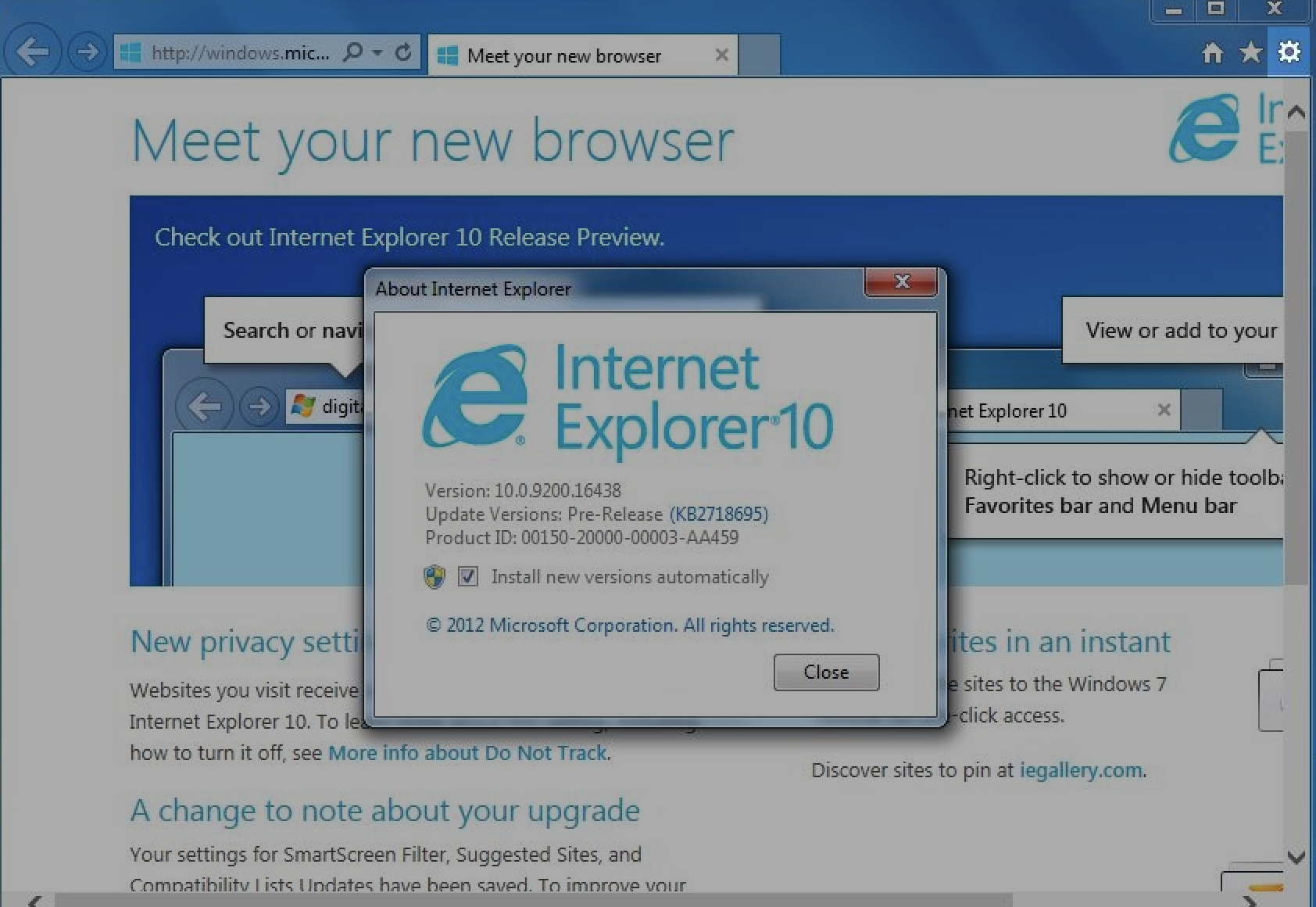
Task: Open Favorites with the star icon
Action: click(1250, 52)
